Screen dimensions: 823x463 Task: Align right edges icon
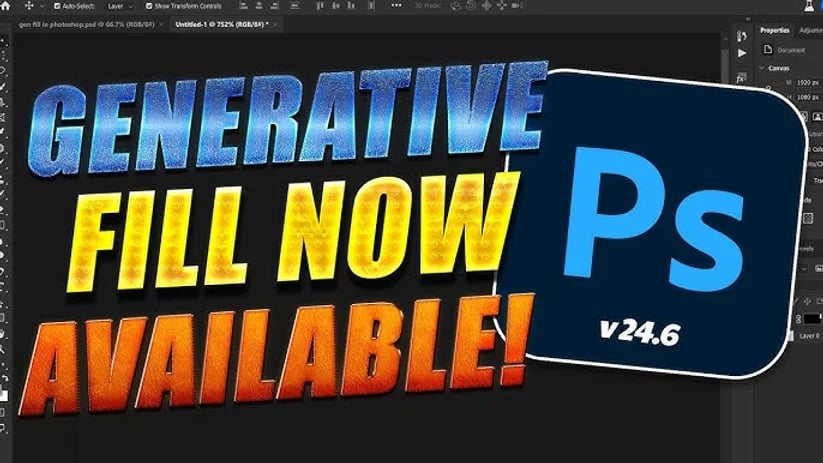coord(275,6)
